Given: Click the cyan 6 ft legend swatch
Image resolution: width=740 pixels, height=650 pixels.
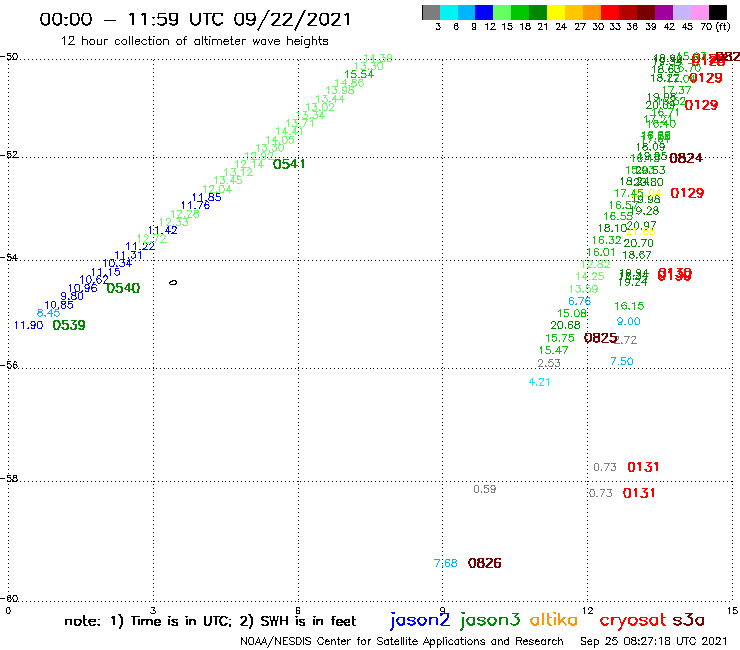Looking at the screenshot, I should [x=449, y=12].
